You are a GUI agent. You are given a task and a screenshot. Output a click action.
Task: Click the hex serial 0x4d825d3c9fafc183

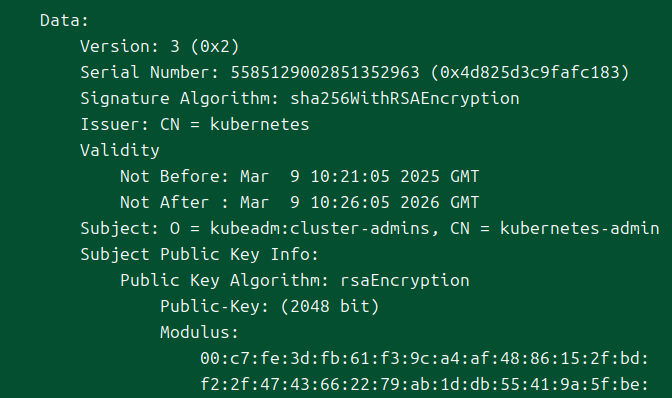530,72
